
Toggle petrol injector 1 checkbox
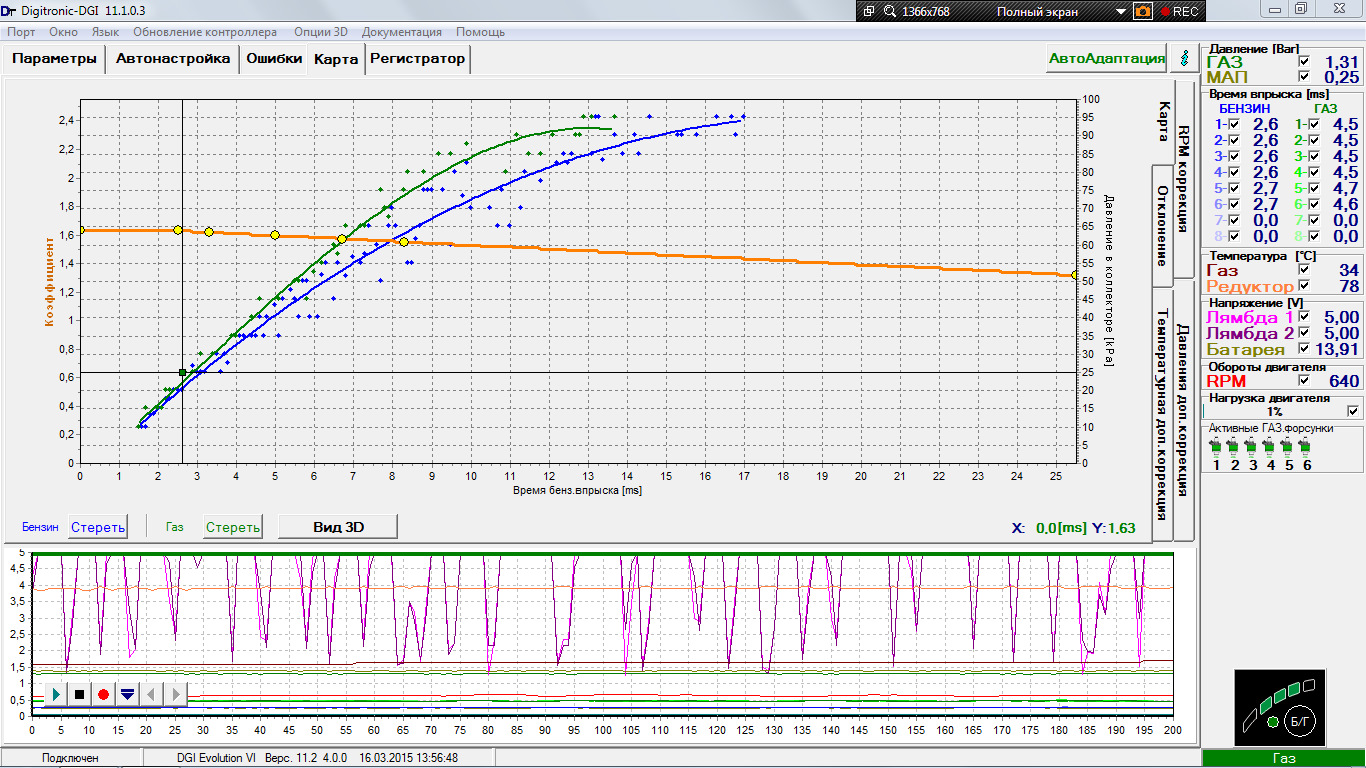pos(1234,124)
